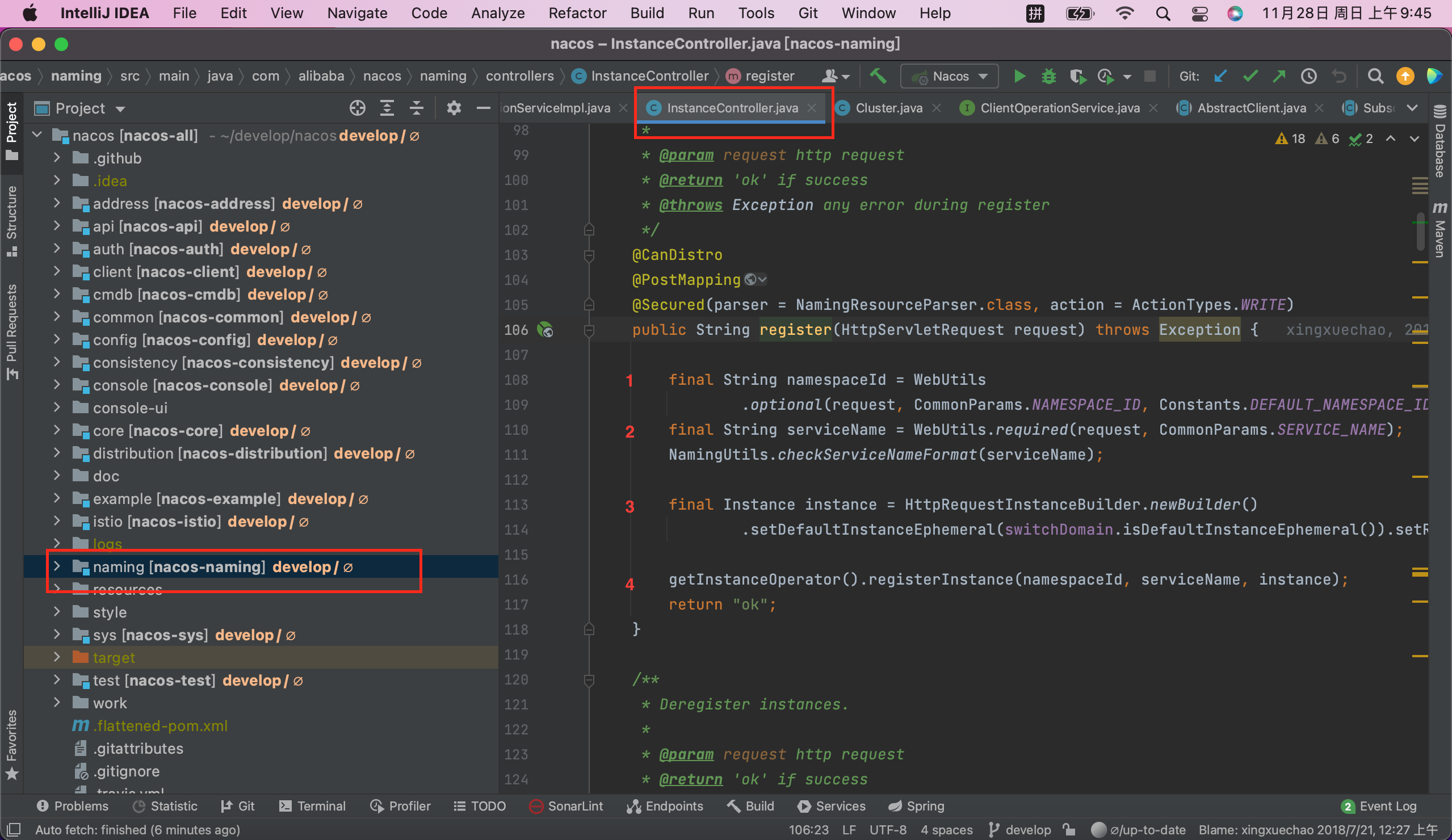The width and height of the screenshot is (1452, 840).
Task: Click the editor vertical scrollbar thumb
Action: click(x=1420, y=233)
